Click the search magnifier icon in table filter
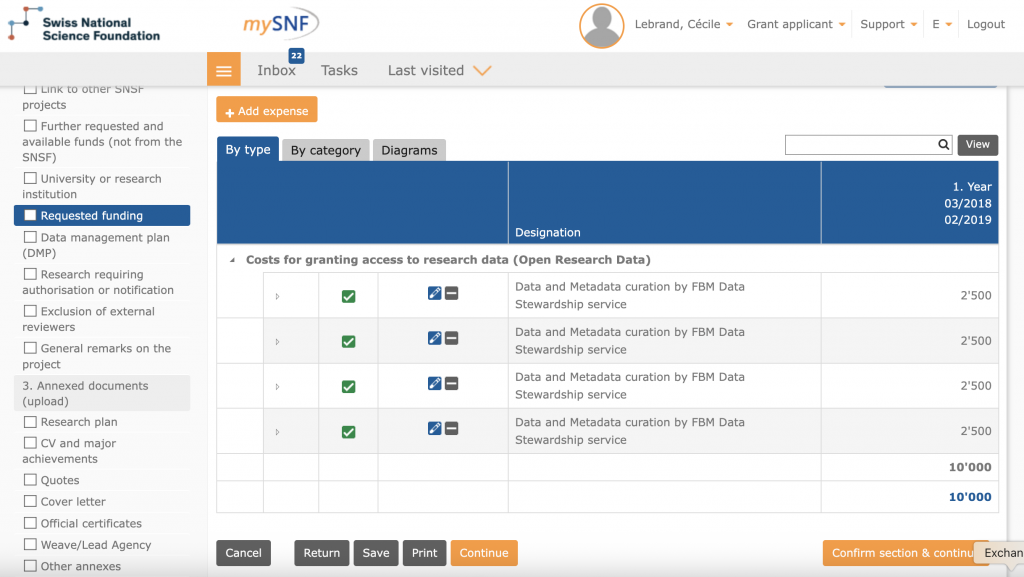 tap(943, 145)
